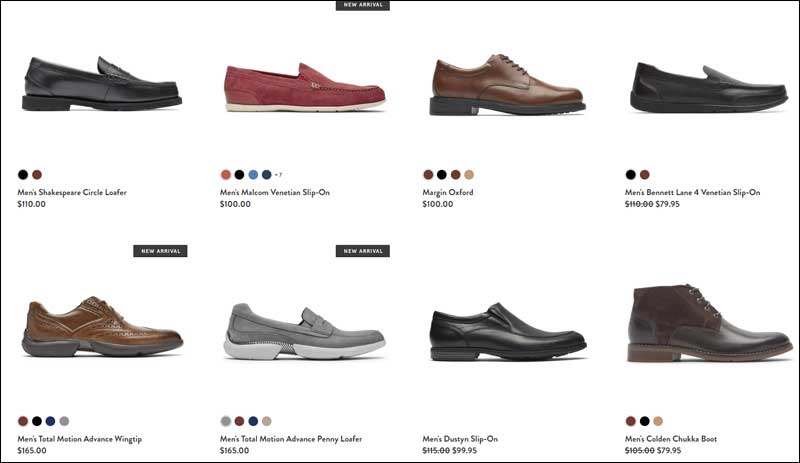Choose coral swatch for Malcom Venetian Slip-On
The height and width of the screenshot is (463, 800).
(226, 175)
